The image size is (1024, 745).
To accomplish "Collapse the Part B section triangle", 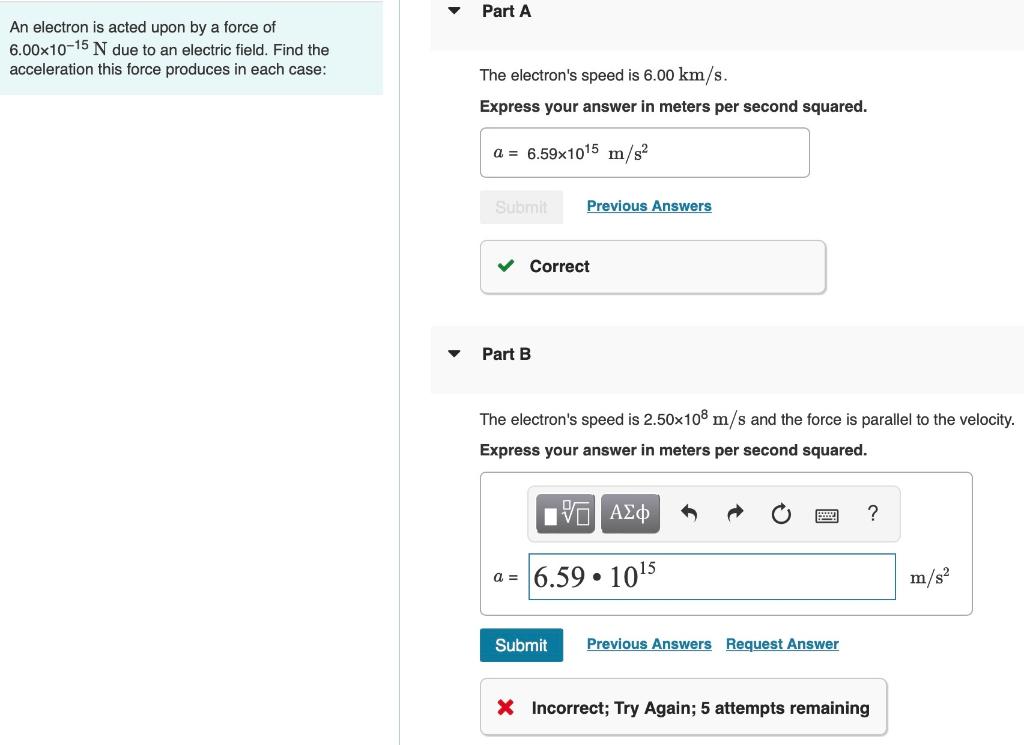I will tap(453, 353).
